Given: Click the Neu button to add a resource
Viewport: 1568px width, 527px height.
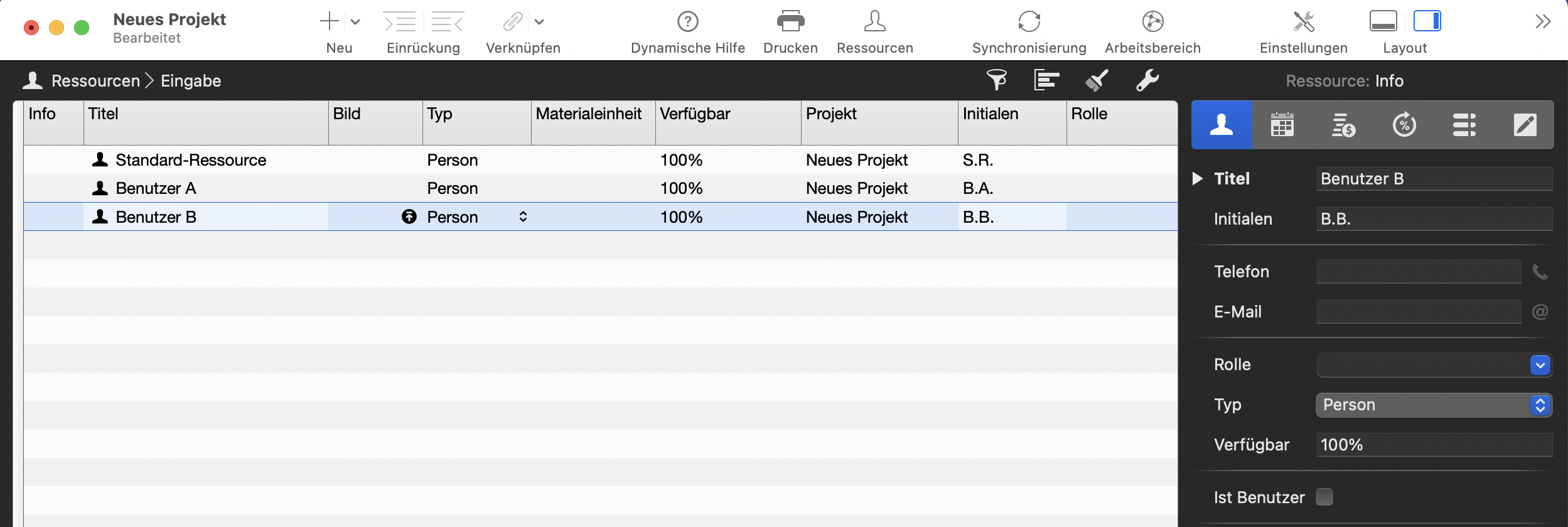Looking at the screenshot, I should tap(330, 21).
